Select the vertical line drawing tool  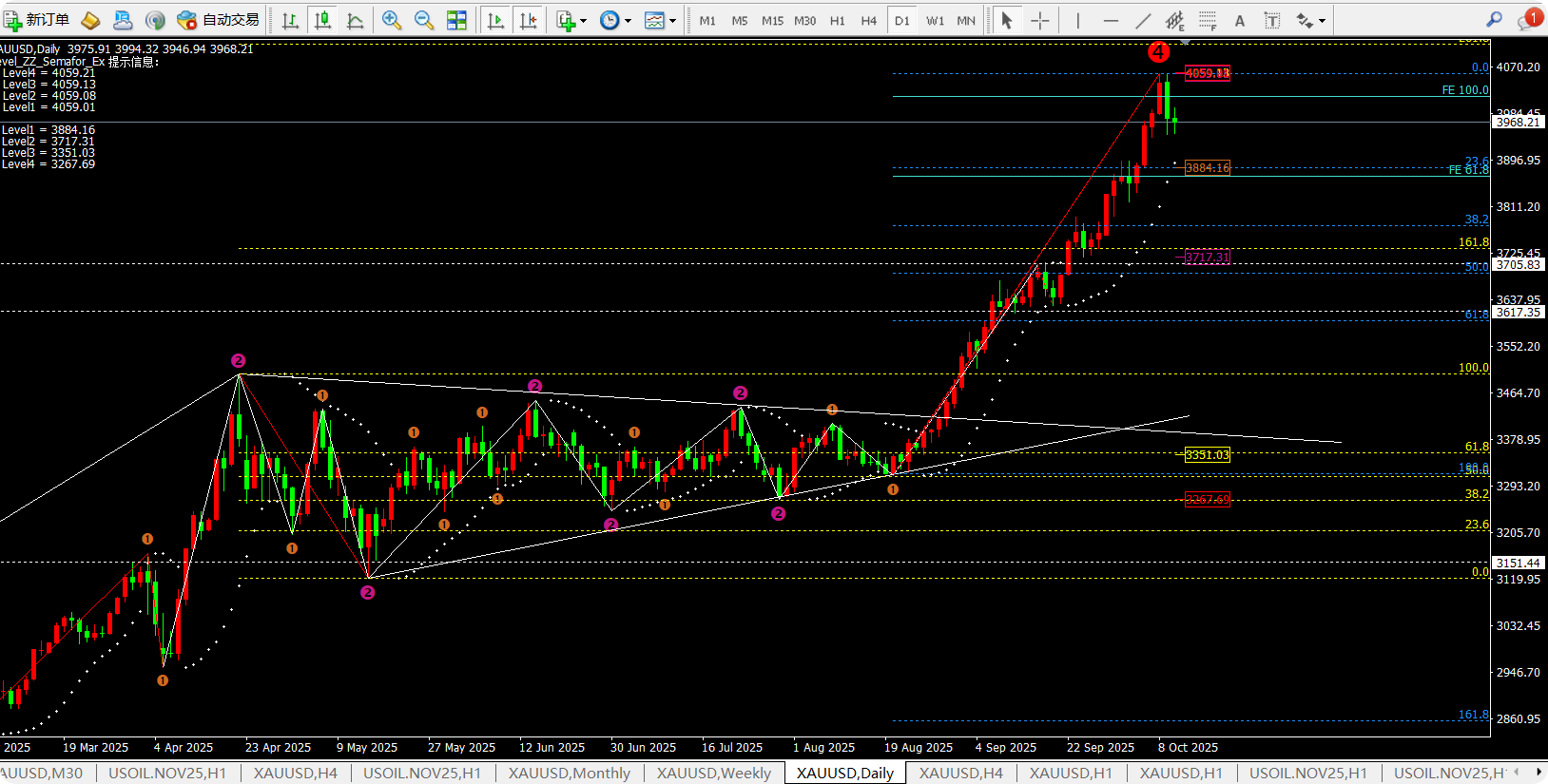[x=1077, y=20]
